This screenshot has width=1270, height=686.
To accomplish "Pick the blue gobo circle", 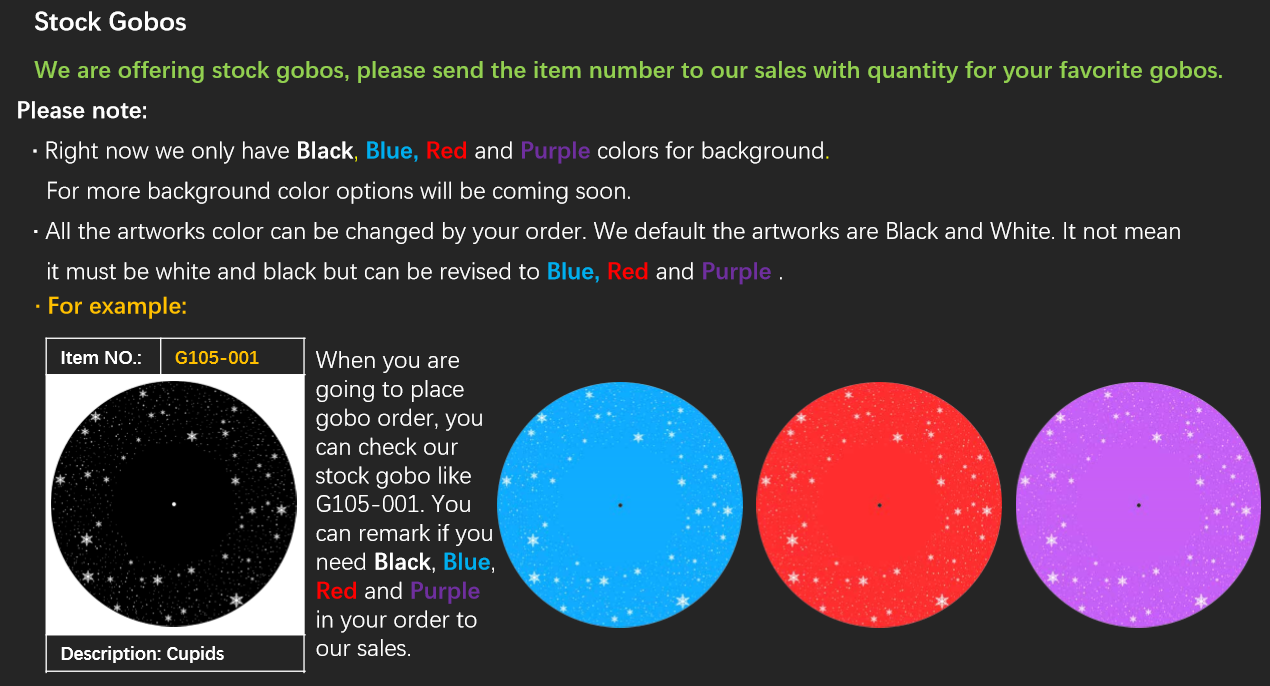I will coord(620,504).
